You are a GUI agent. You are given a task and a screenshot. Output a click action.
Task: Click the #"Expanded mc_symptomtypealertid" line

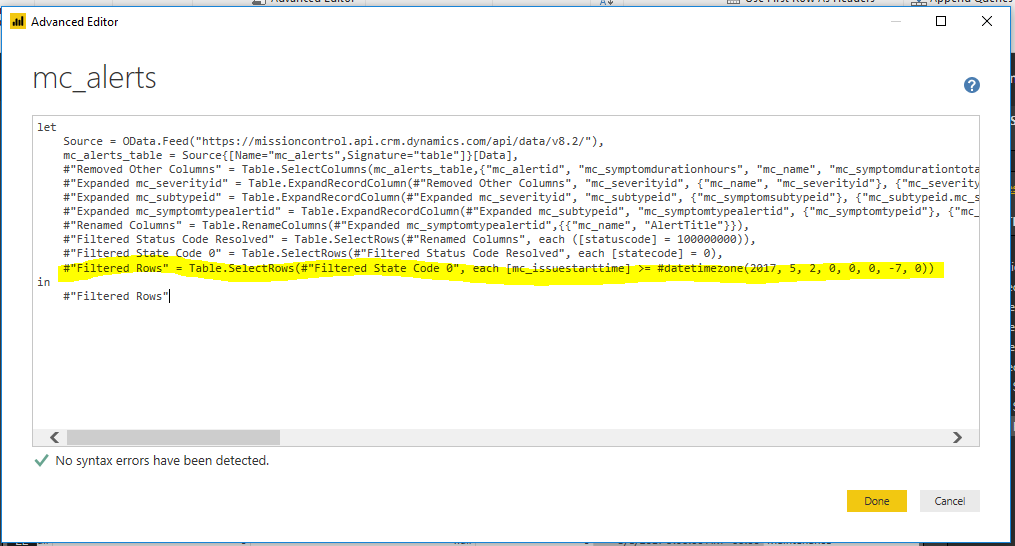[520, 211]
